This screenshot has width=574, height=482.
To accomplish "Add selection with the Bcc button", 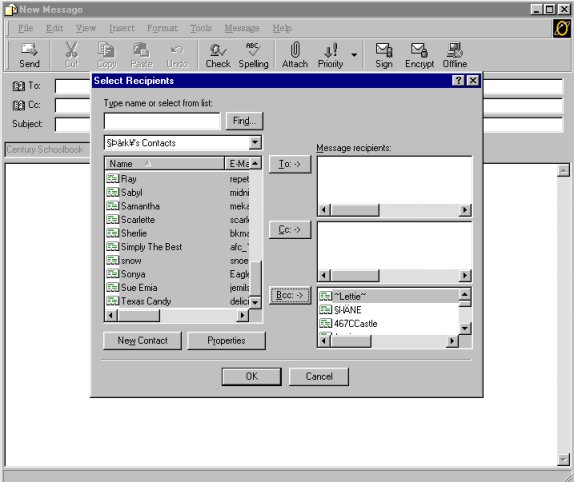I will 290,295.
